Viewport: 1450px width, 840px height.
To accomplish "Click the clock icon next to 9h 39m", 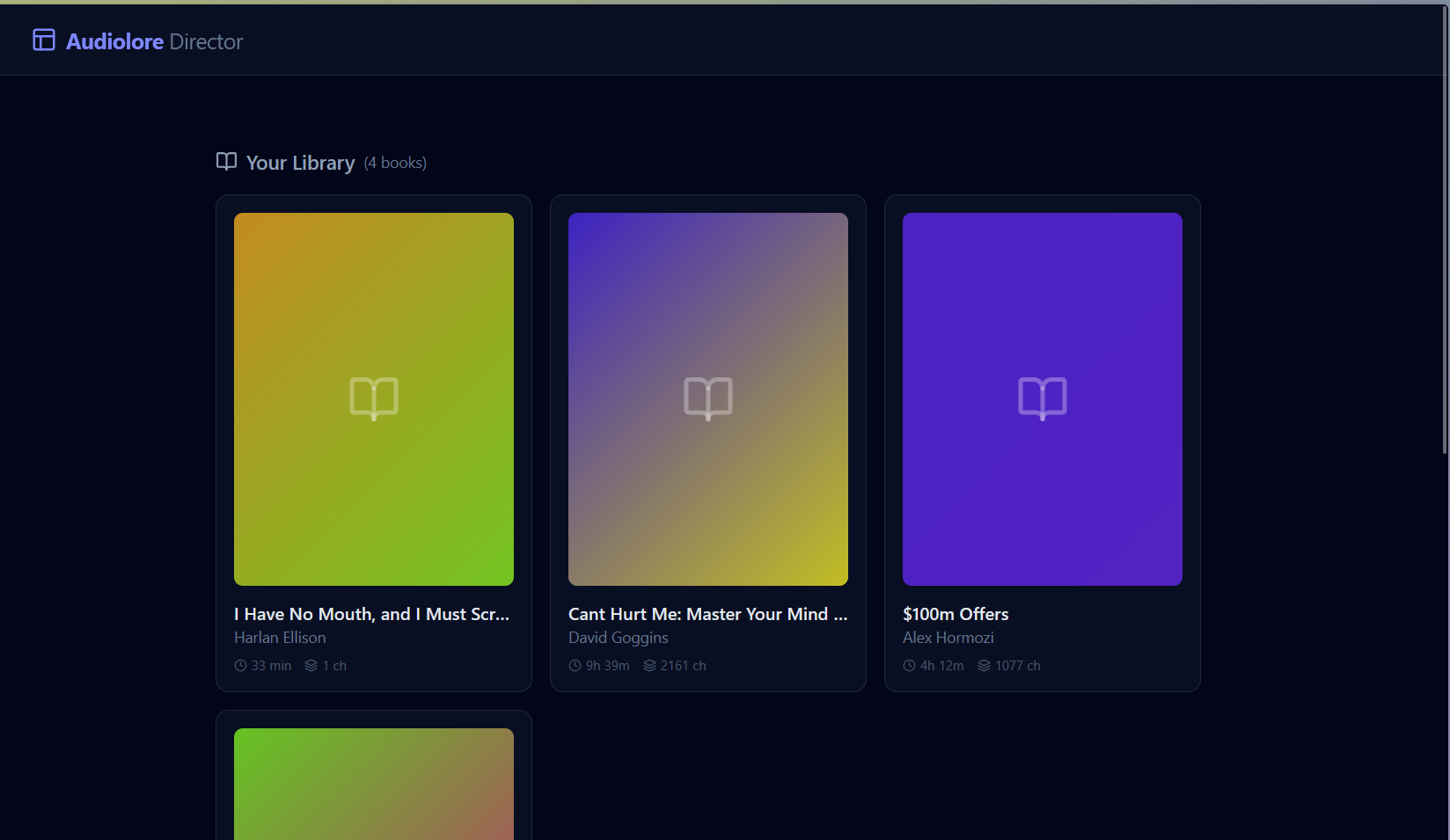I will click(x=575, y=666).
